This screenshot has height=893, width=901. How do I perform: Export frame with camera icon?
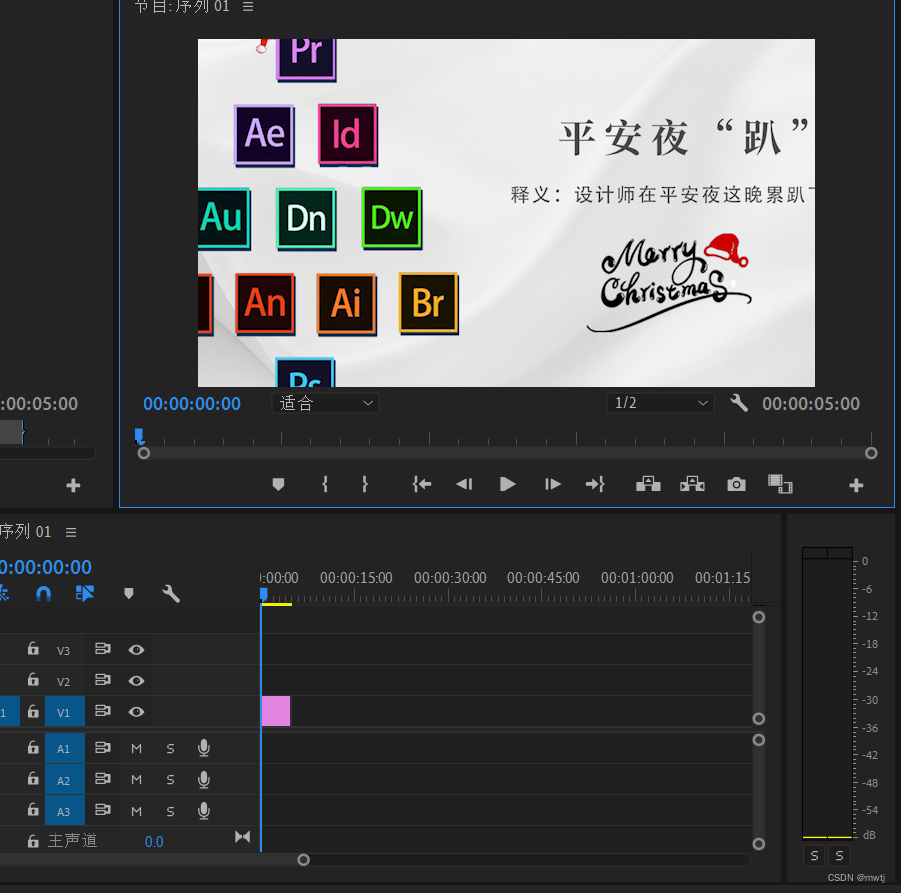[x=736, y=484]
